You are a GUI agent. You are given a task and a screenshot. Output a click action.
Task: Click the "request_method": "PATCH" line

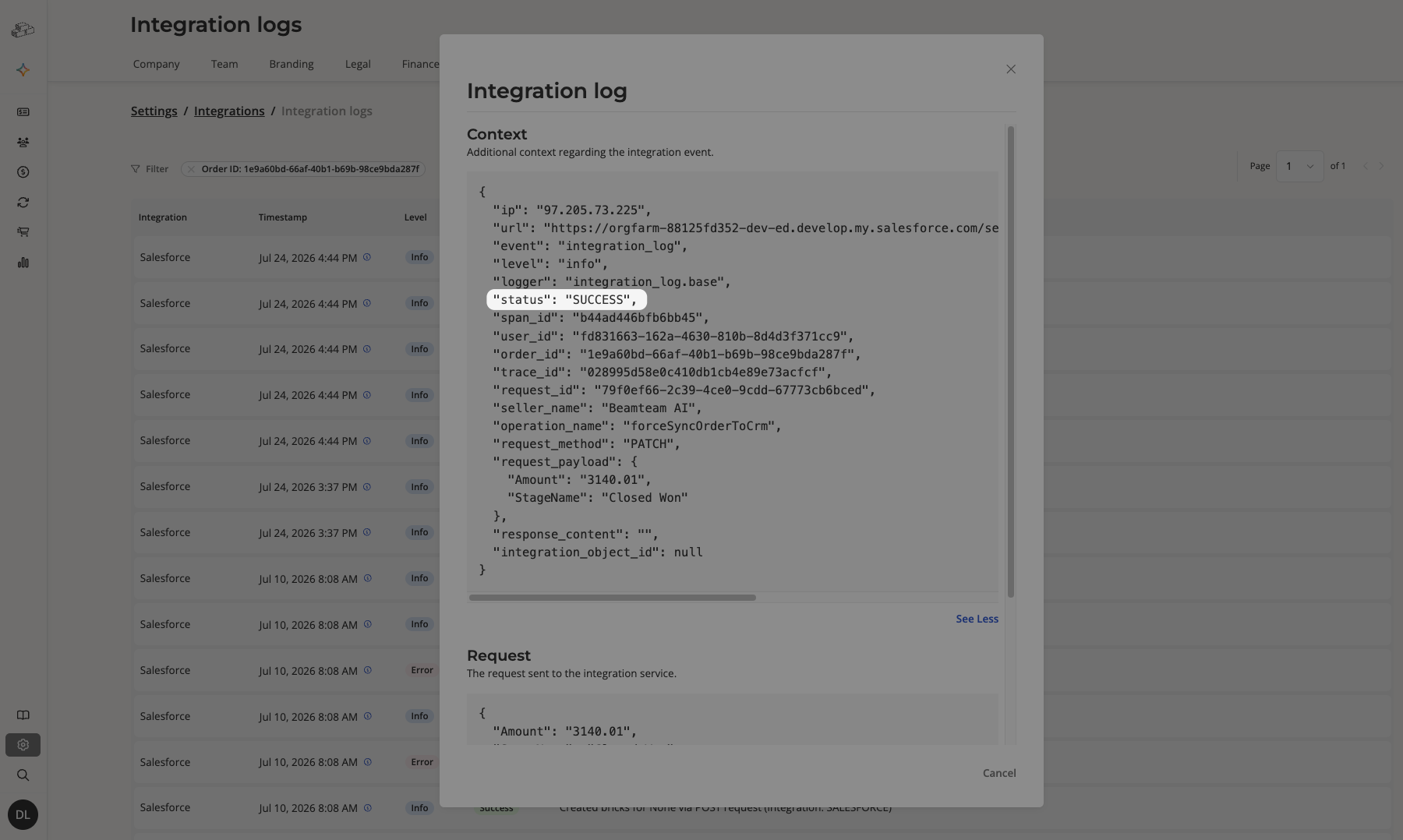tap(586, 444)
